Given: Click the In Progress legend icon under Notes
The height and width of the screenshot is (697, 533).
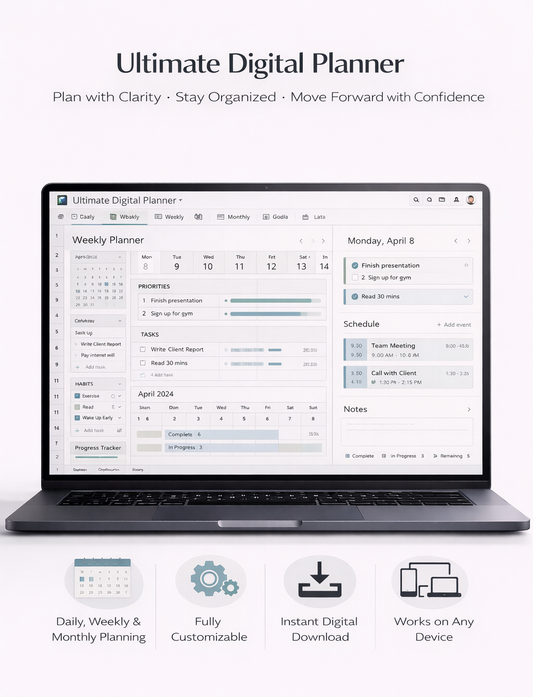Looking at the screenshot, I should (x=384, y=456).
